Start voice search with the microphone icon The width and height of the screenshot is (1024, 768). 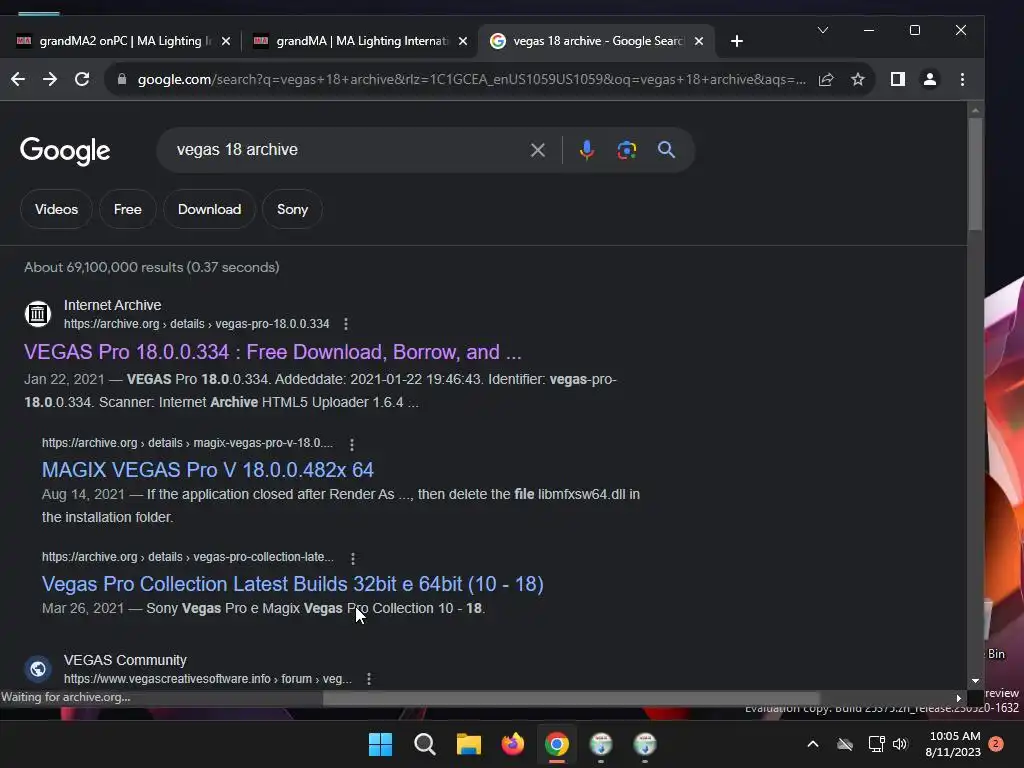(586, 150)
